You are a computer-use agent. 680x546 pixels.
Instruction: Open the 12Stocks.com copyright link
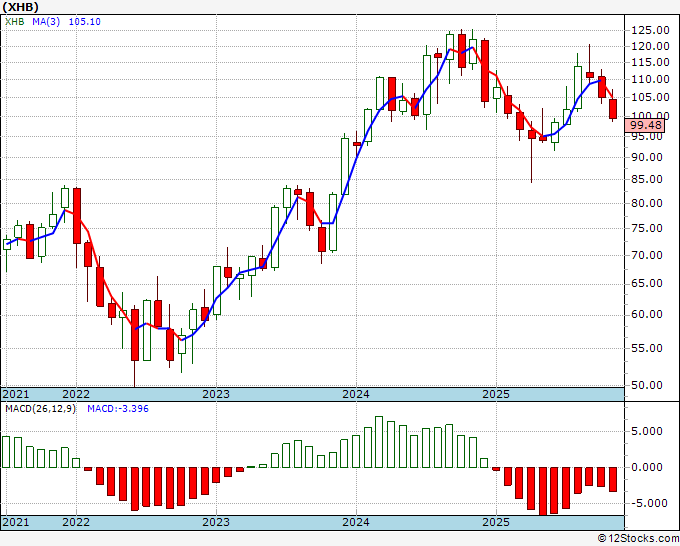pos(638,539)
